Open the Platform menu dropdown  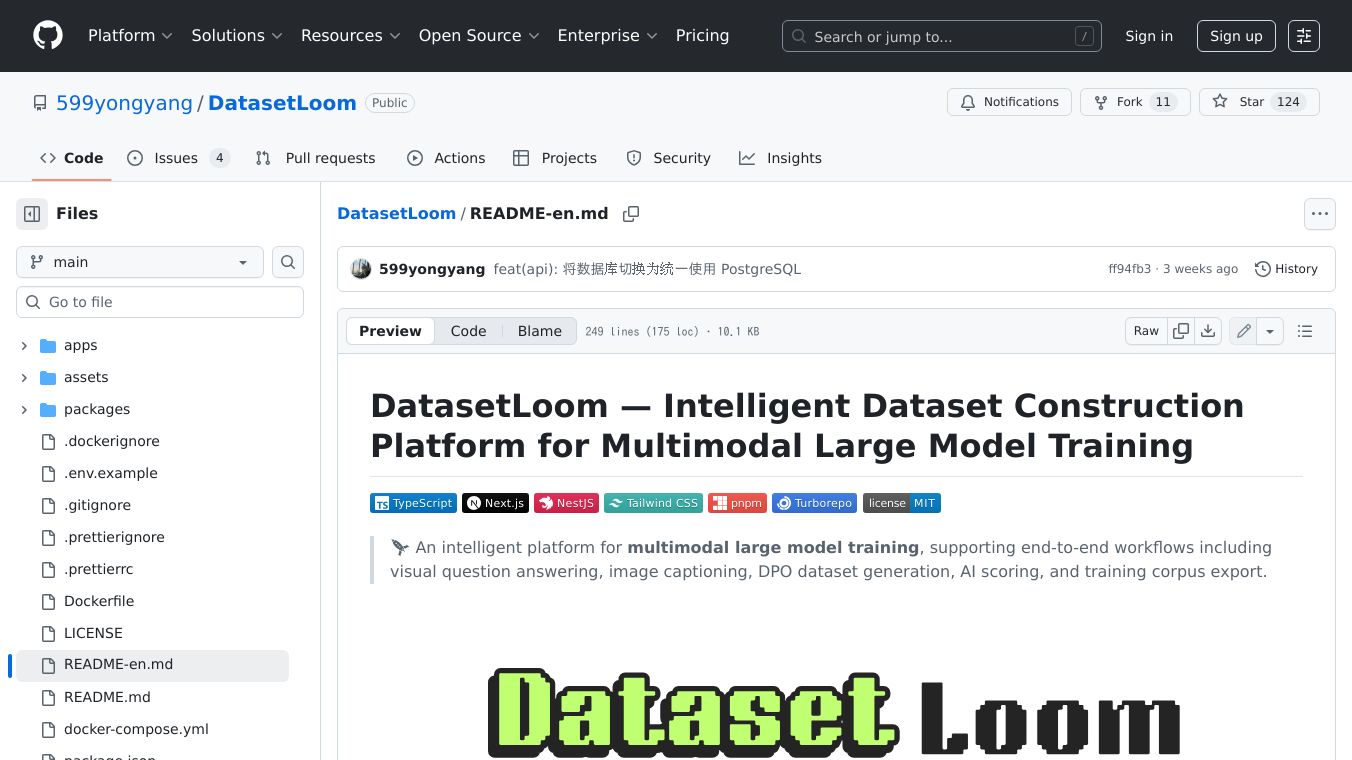[x=131, y=36]
